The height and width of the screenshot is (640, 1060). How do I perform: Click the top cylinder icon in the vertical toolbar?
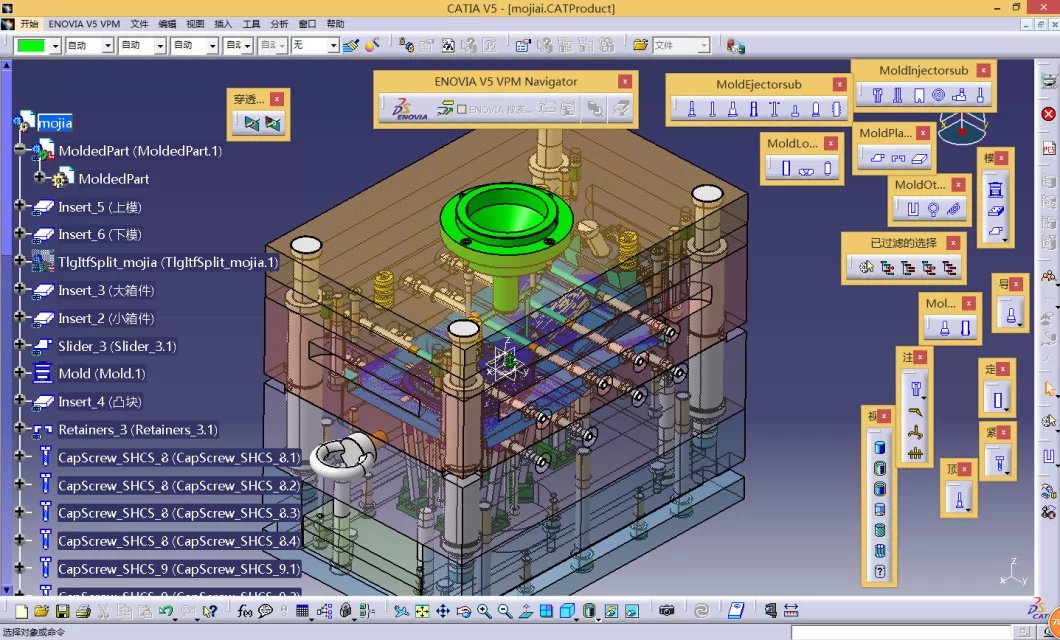click(x=880, y=447)
